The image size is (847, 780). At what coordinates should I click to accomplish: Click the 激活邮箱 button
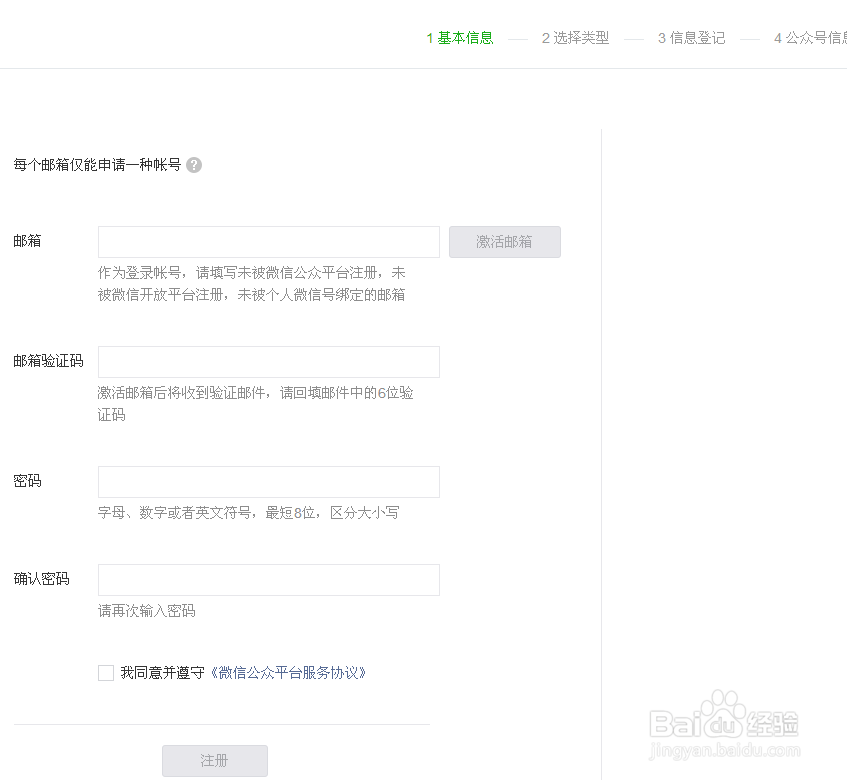(x=505, y=242)
